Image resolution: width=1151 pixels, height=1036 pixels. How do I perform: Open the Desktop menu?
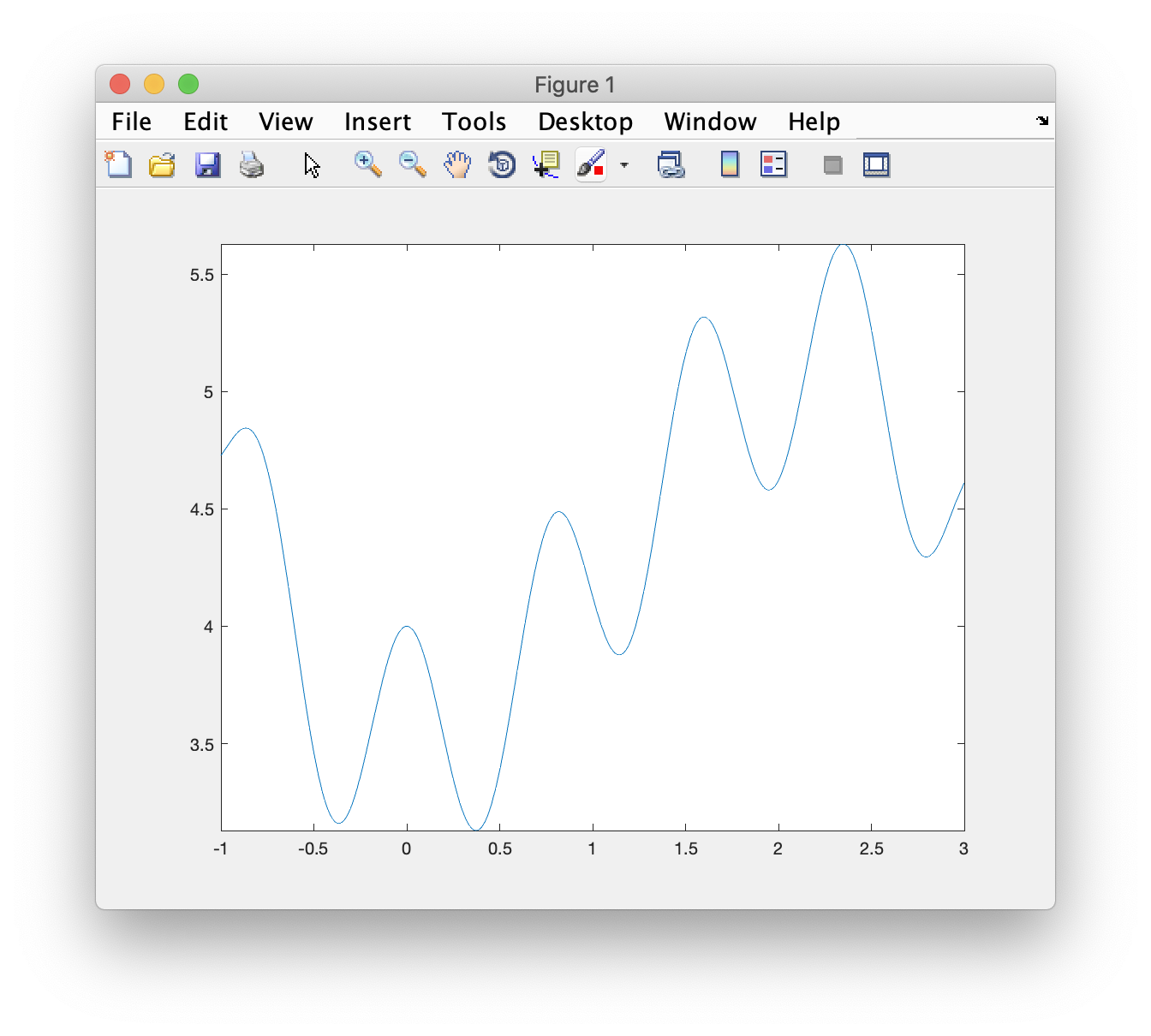pyautogui.click(x=586, y=122)
